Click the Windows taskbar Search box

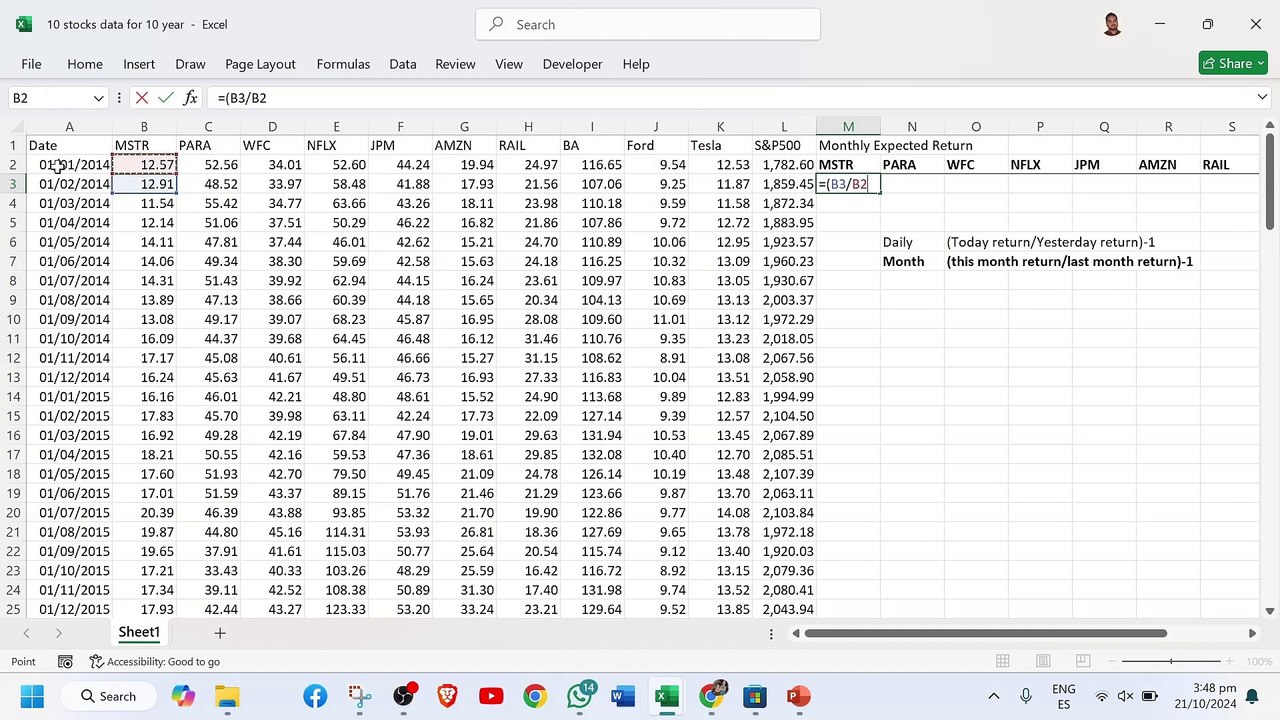click(107, 696)
